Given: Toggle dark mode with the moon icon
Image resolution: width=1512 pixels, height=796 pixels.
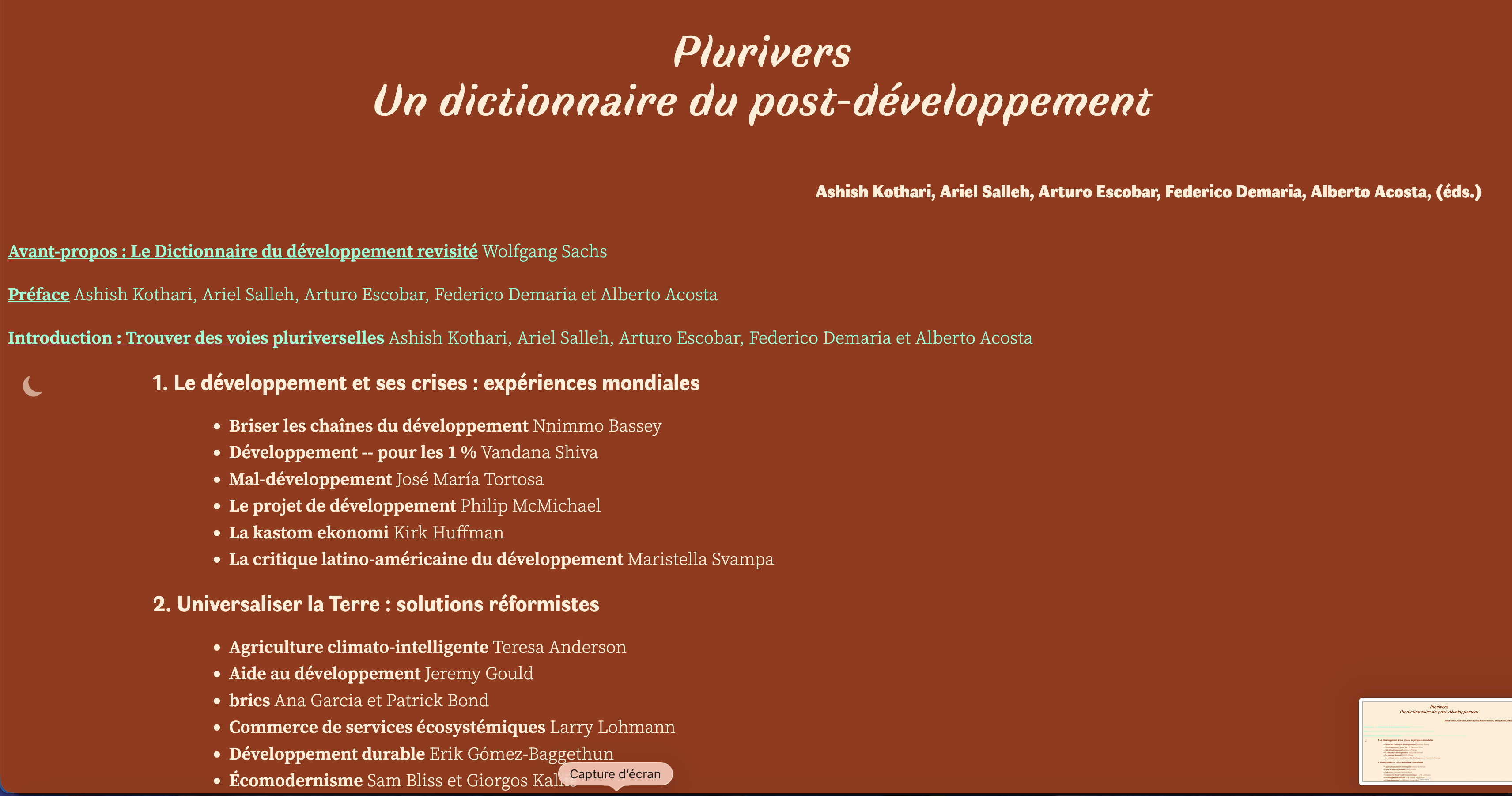Looking at the screenshot, I should click(33, 386).
